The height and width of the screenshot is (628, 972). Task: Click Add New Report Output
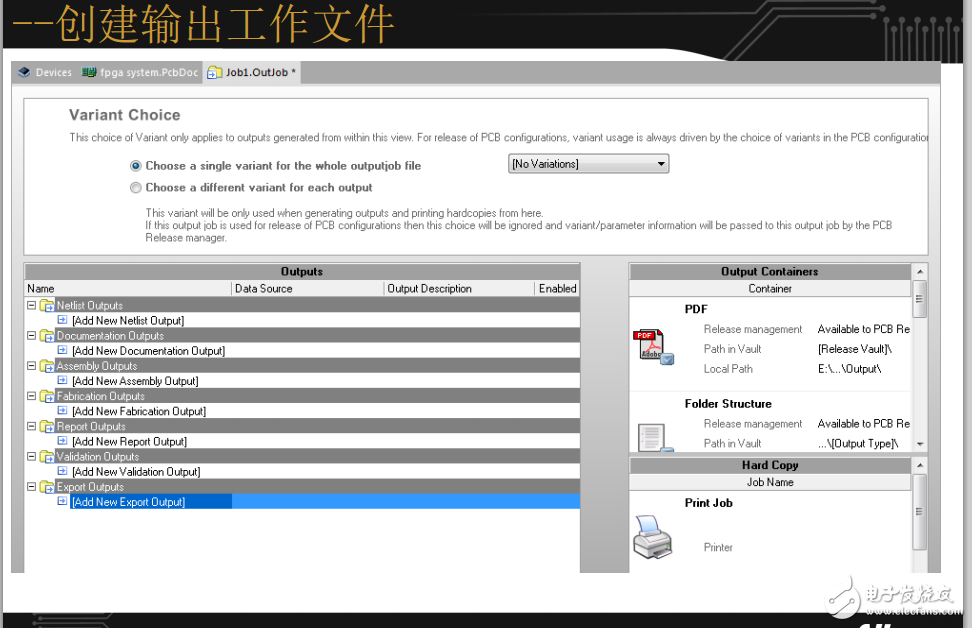(131, 441)
